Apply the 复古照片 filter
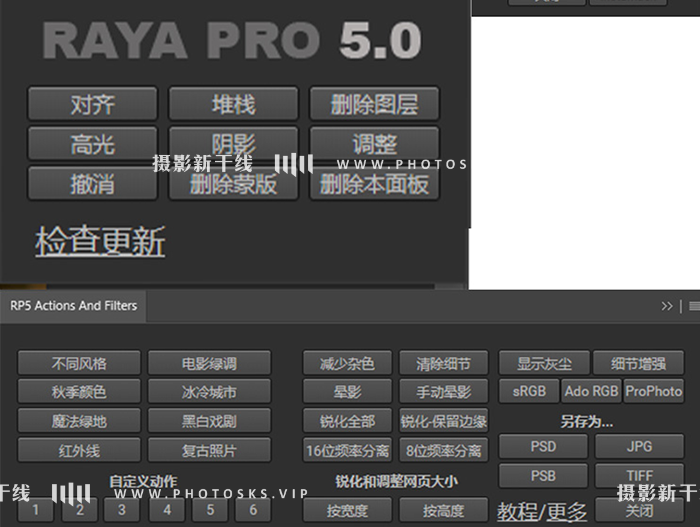The height and width of the screenshot is (527, 700). coord(209,450)
